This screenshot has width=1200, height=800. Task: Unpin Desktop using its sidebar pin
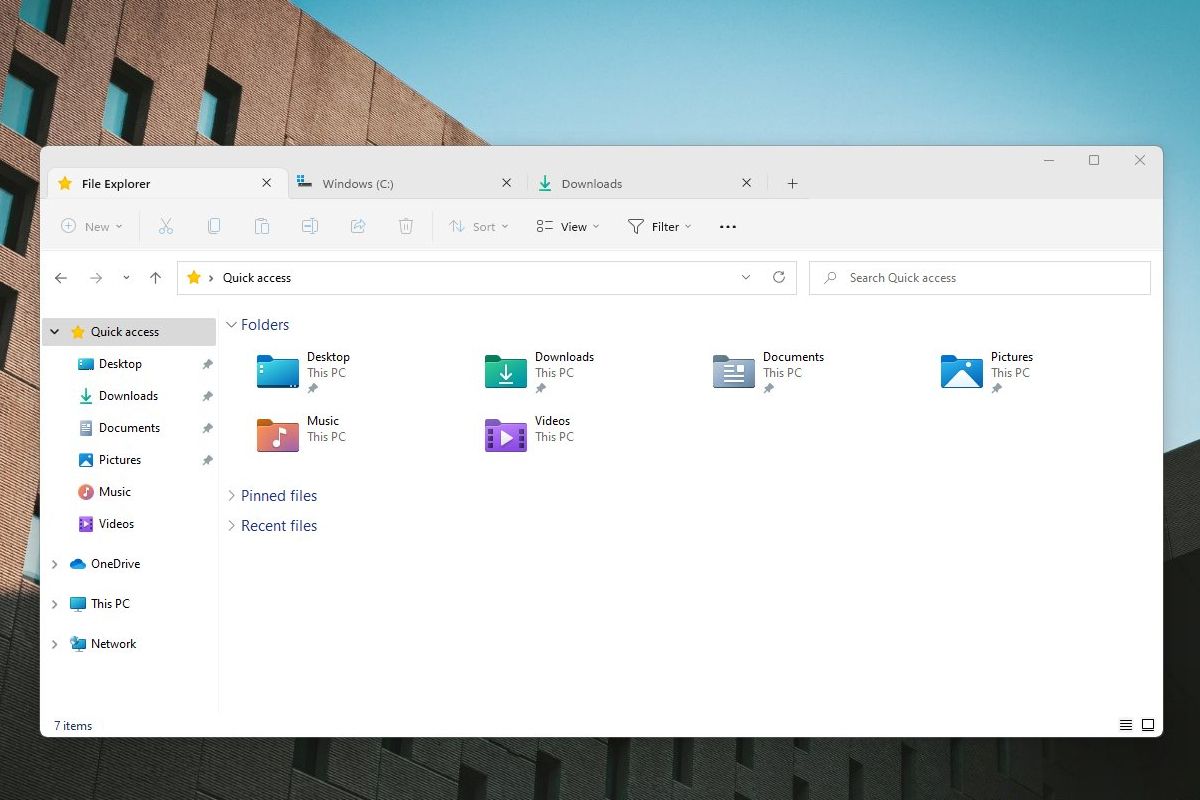(x=207, y=364)
